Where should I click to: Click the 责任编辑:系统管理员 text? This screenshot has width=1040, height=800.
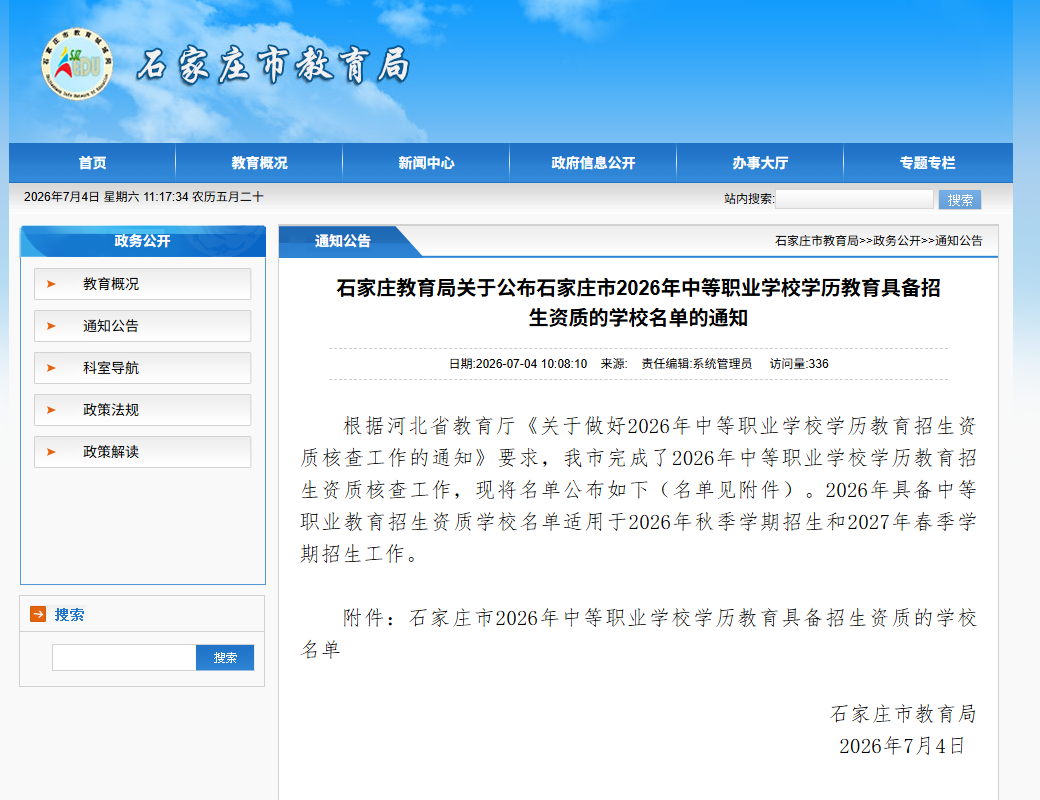[x=696, y=364]
